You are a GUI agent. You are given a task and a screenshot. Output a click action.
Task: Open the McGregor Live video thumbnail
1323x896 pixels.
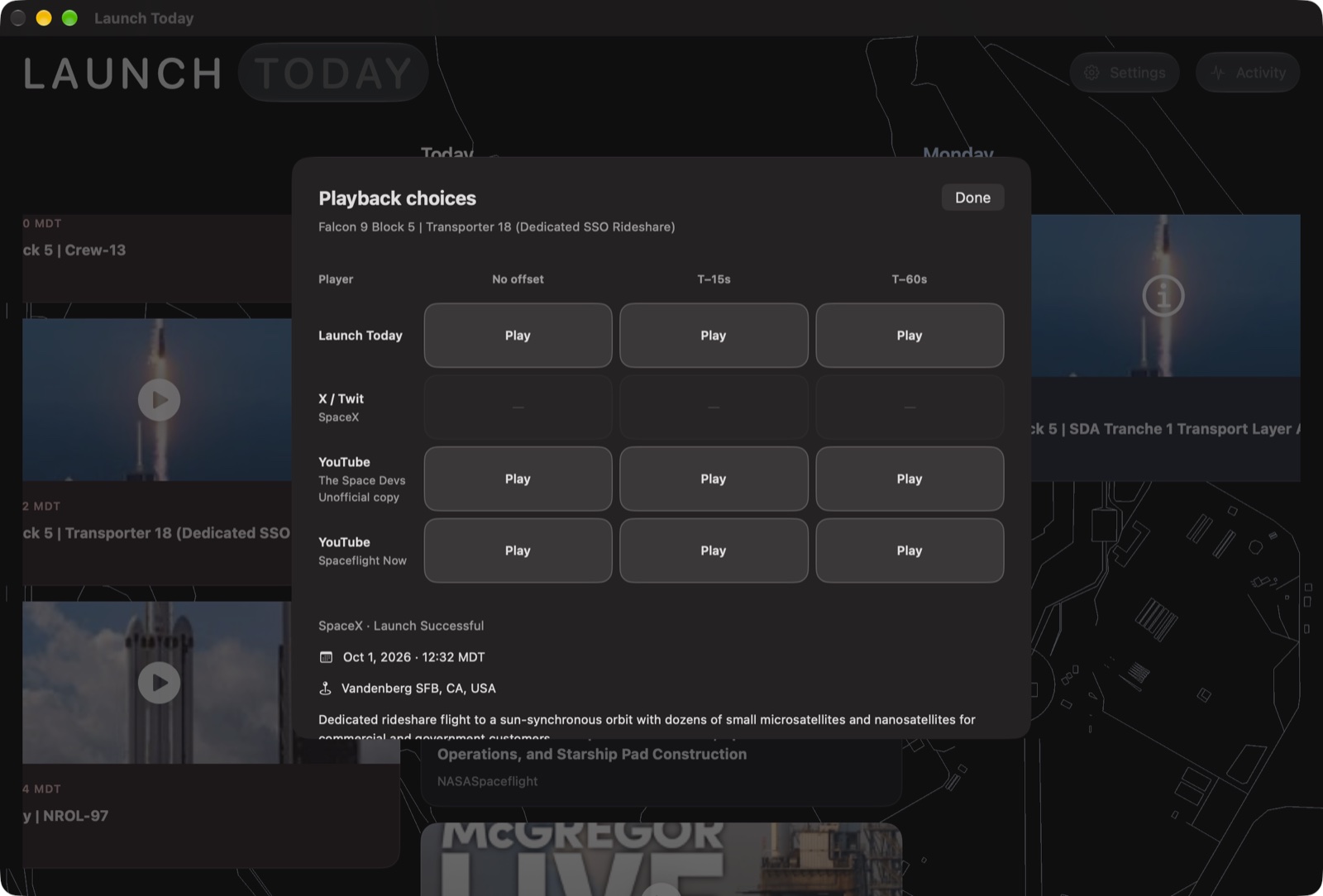(661, 859)
